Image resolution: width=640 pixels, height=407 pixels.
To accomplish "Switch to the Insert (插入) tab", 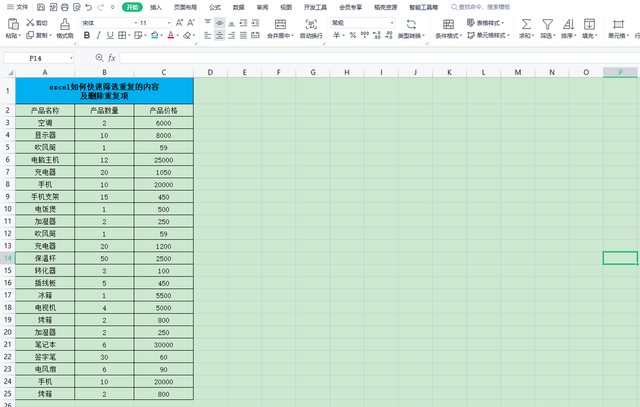I will [156, 7].
